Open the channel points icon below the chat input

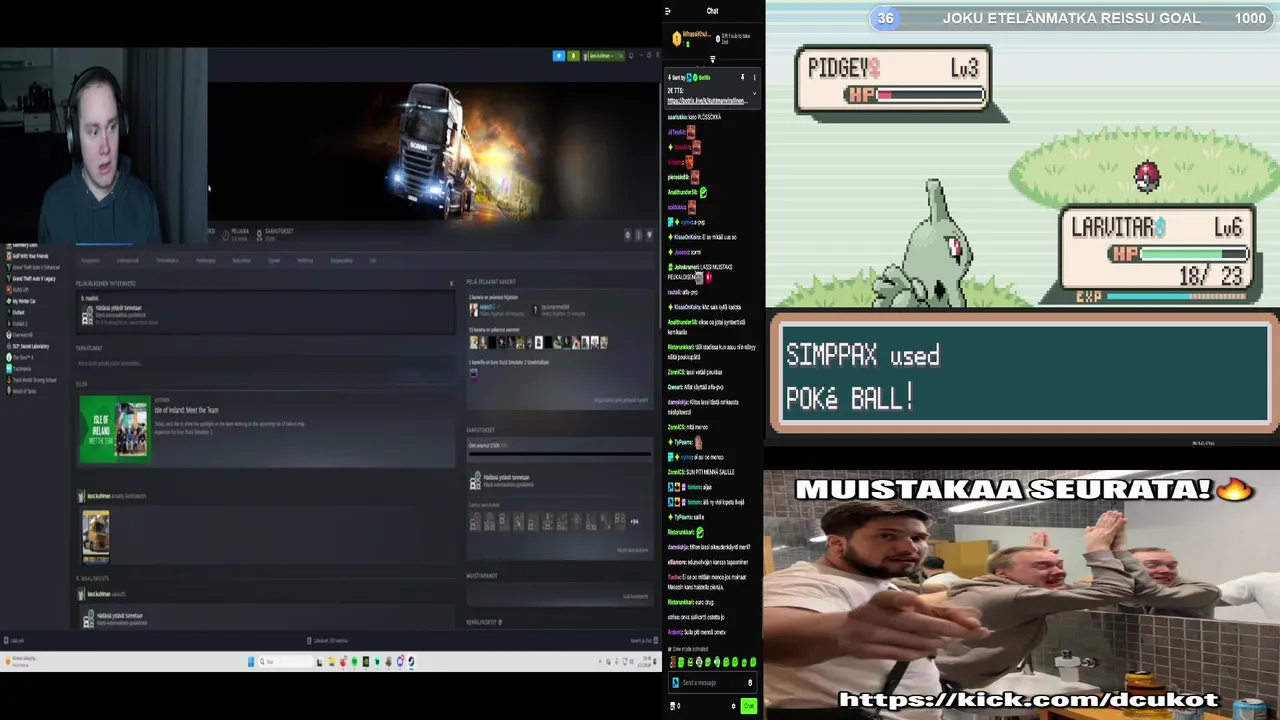673,706
